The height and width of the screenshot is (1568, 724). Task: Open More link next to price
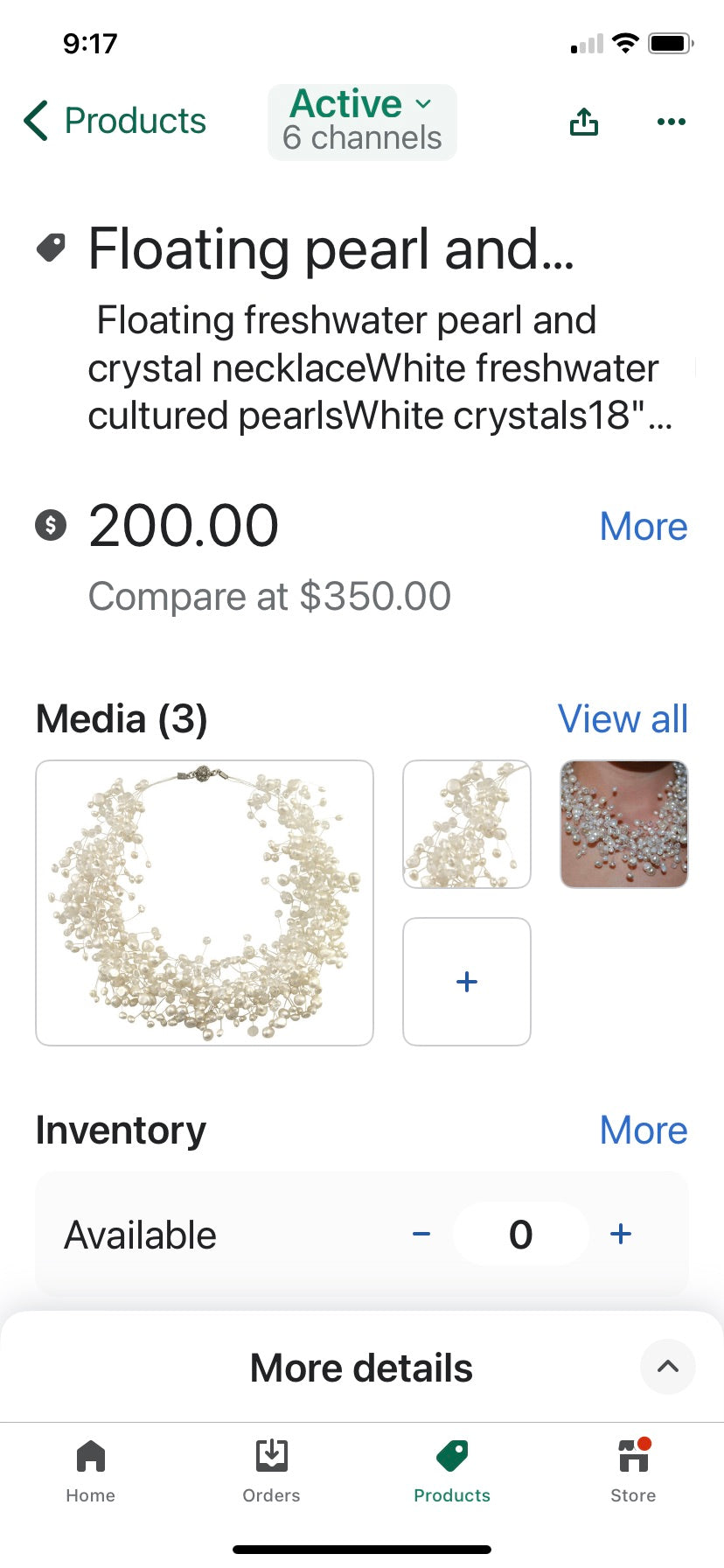click(x=644, y=527)
